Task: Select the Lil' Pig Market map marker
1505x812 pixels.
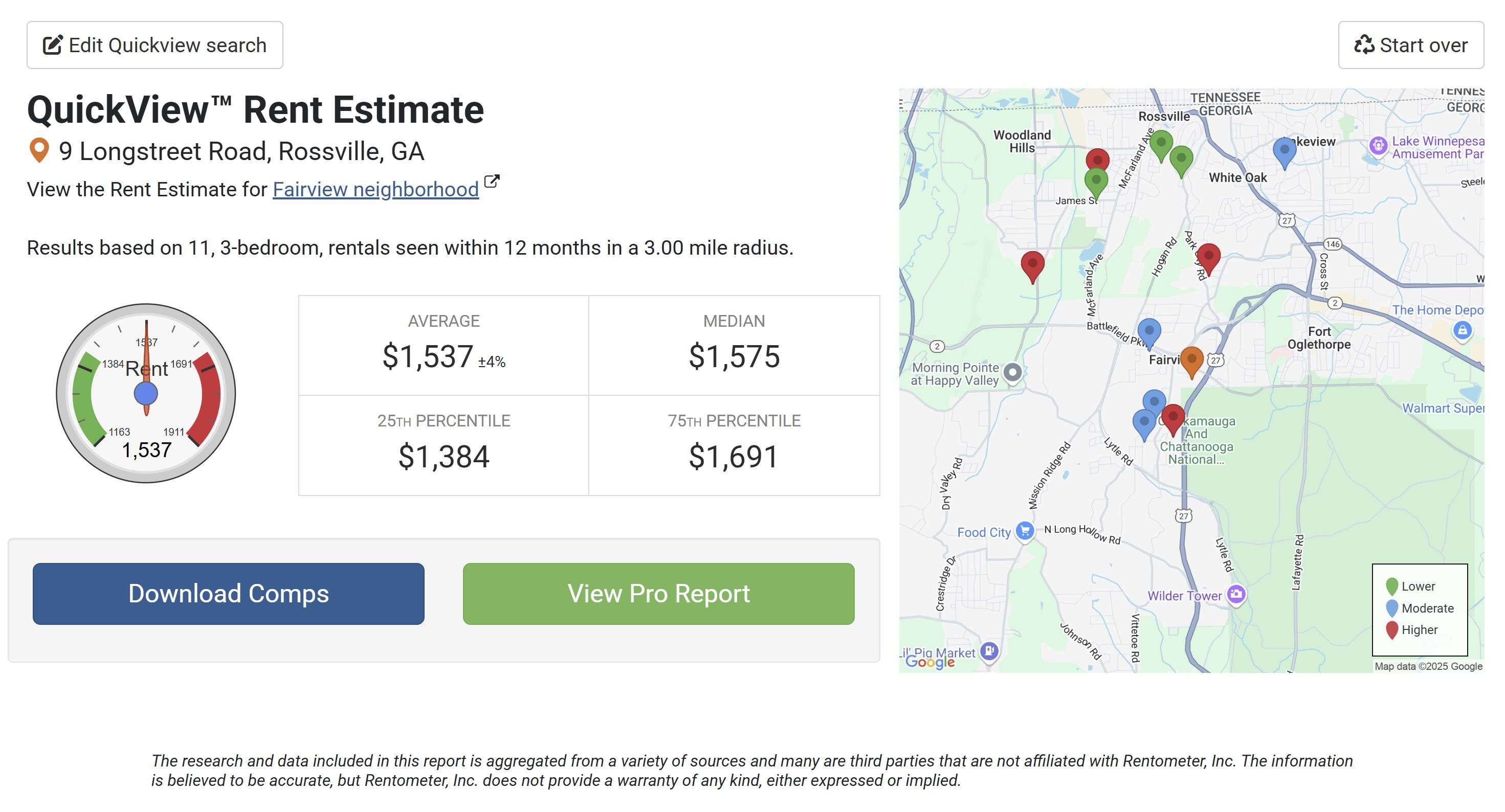Action: (989, 650)
